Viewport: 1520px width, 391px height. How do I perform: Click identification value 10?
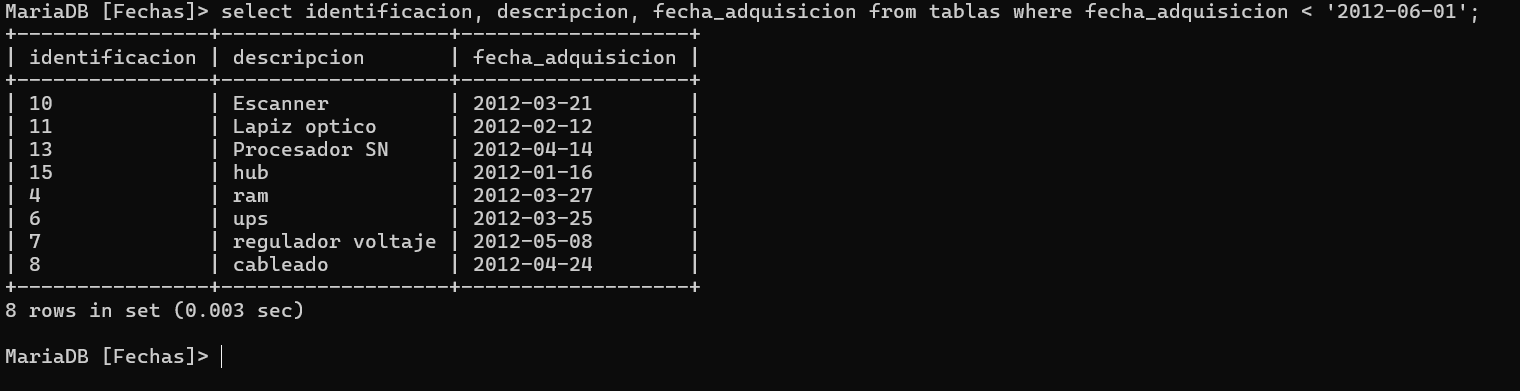coord(41,103)
